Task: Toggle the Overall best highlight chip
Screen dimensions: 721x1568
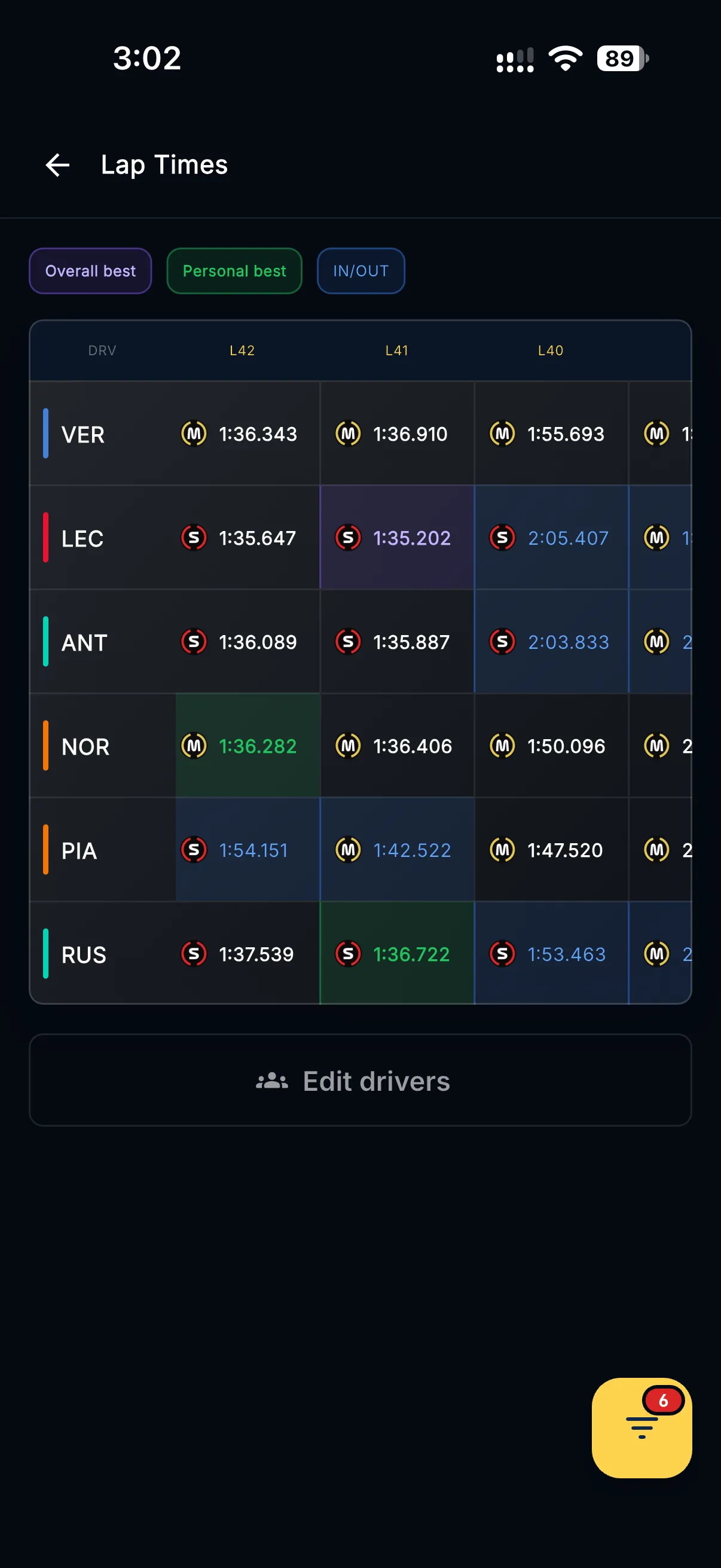Action: (x=91, y=271)
